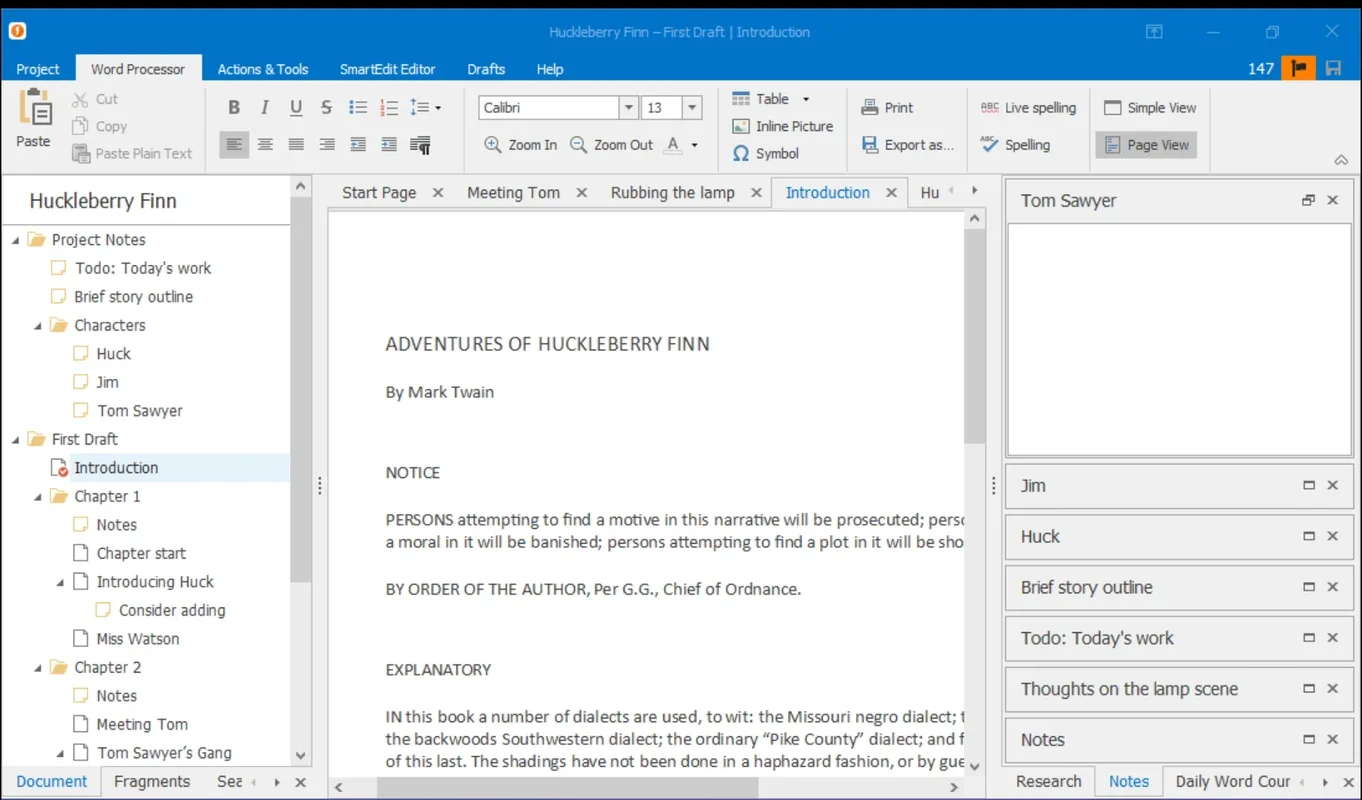Toggle Italic formatting

[x=265, y=107]
